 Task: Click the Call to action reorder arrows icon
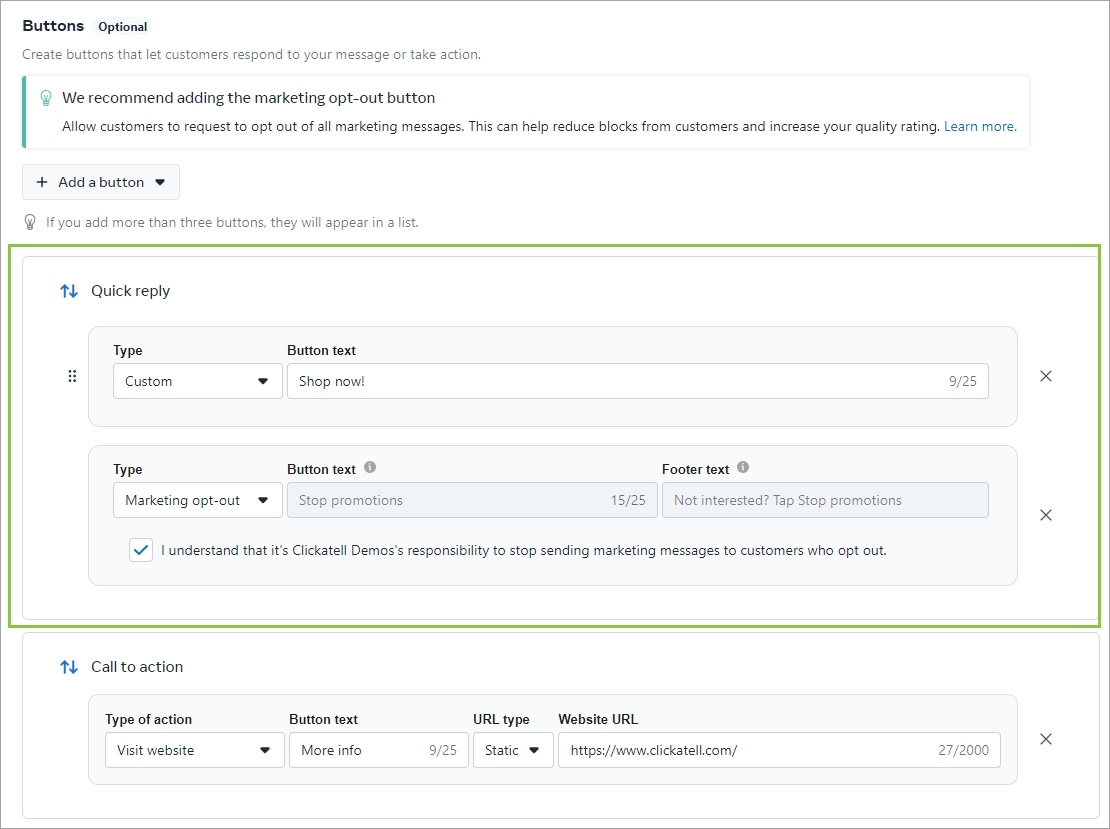(x=69, y=667)
